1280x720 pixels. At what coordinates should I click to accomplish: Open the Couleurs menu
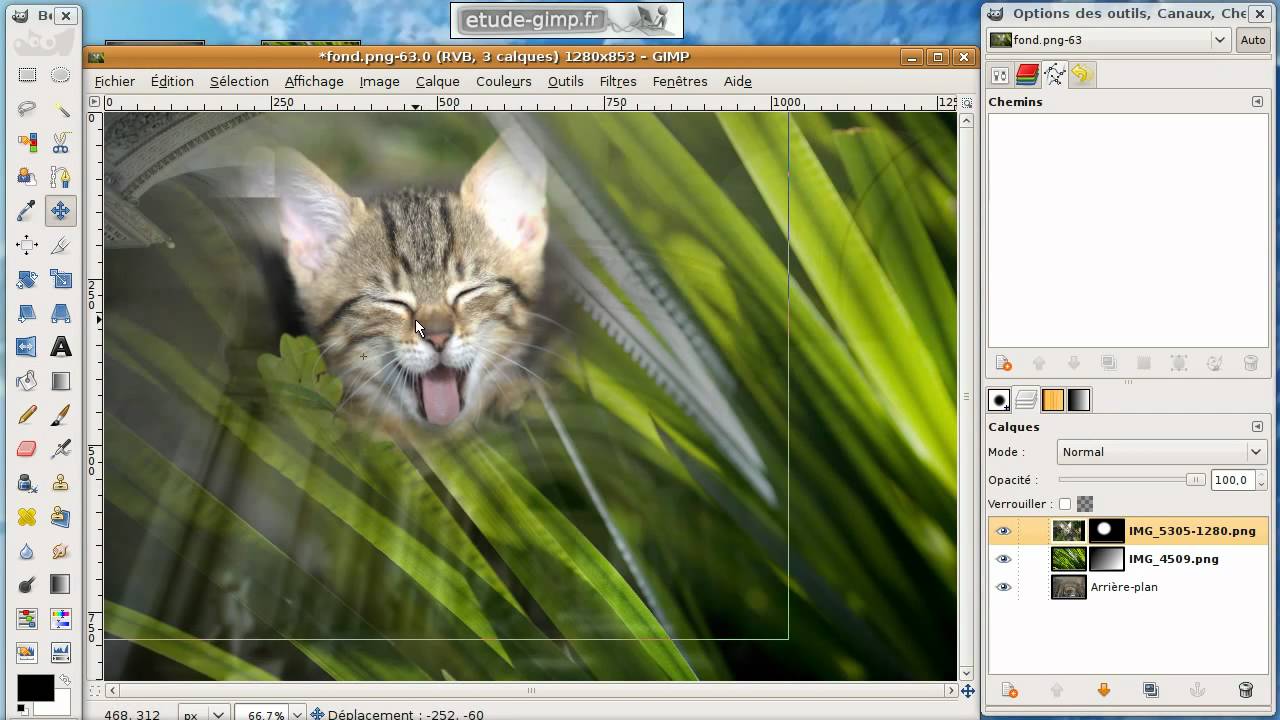coord(504,81)
